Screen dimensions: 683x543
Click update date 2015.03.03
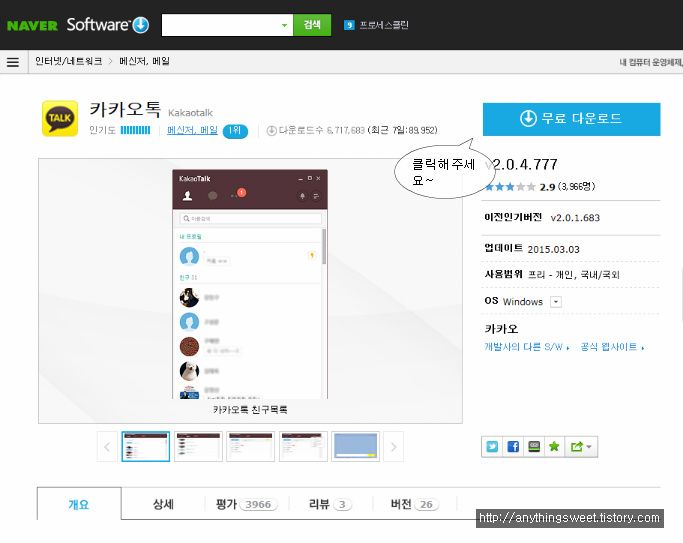tap(553, 250)
